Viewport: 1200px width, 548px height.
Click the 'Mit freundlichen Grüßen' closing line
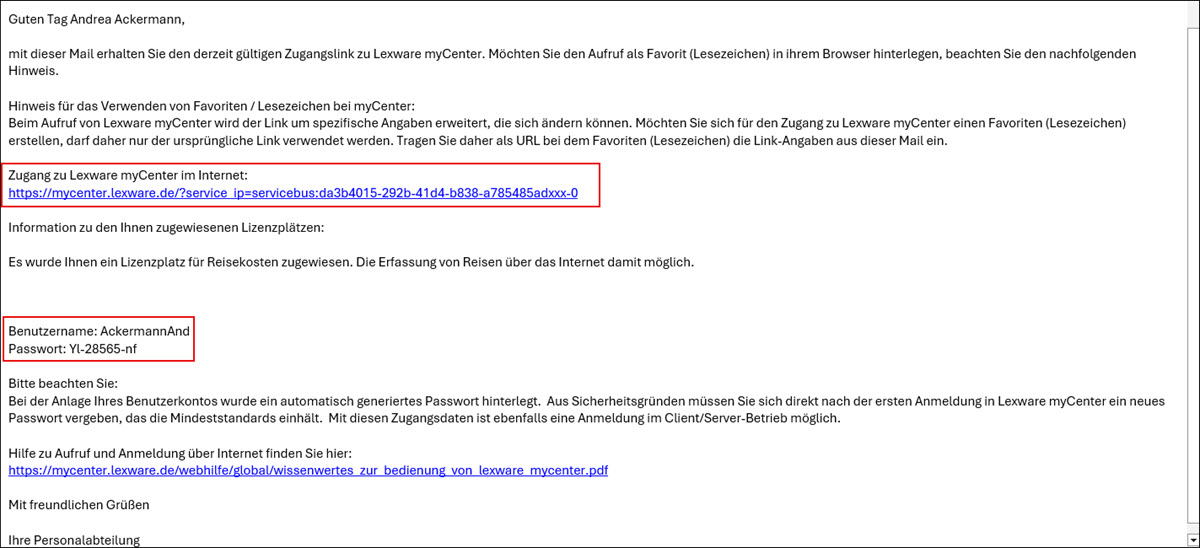tap(78, 505)
